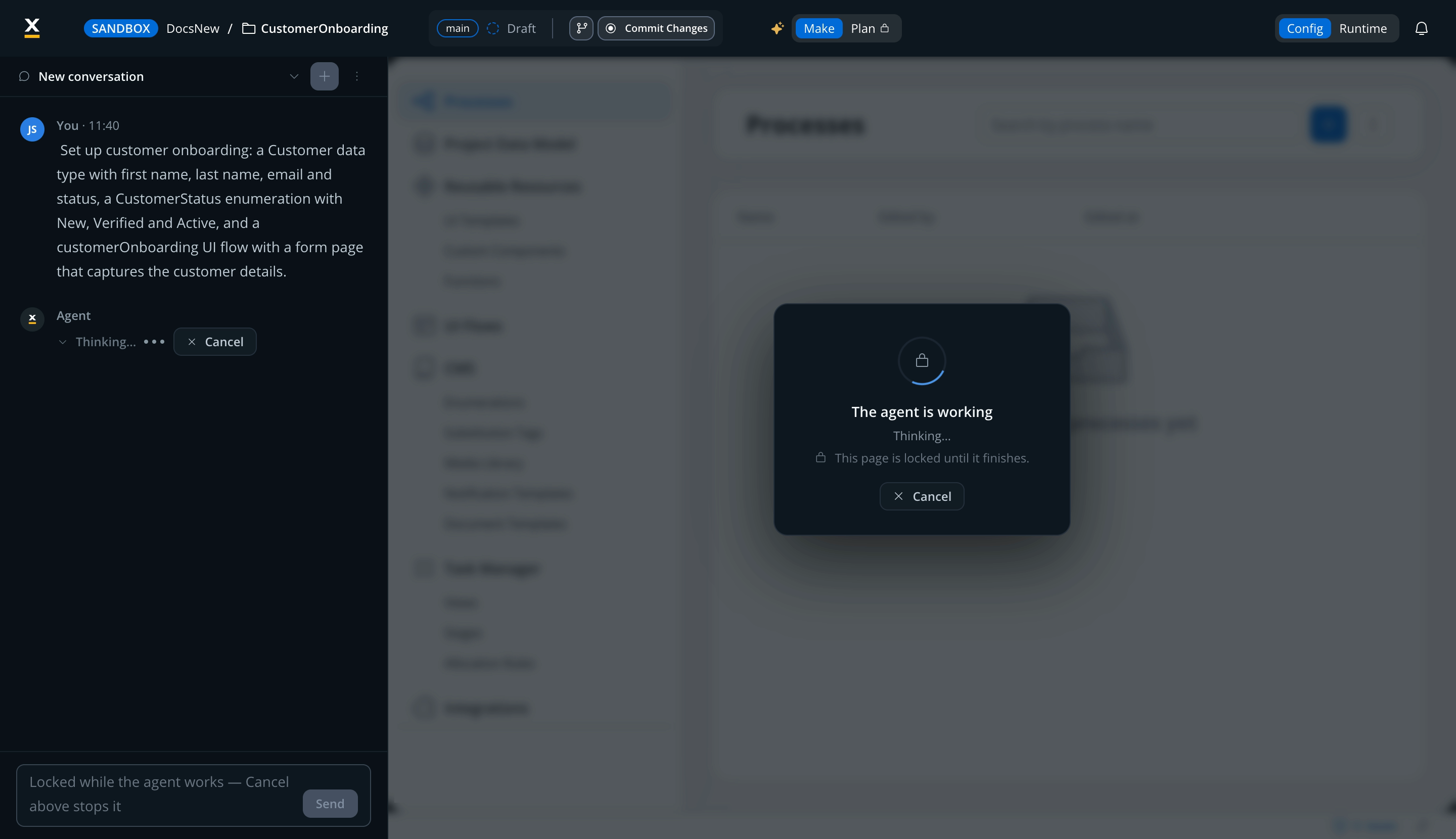Open the notifications bell
1456x839 pixels.
click(1422, 28)
